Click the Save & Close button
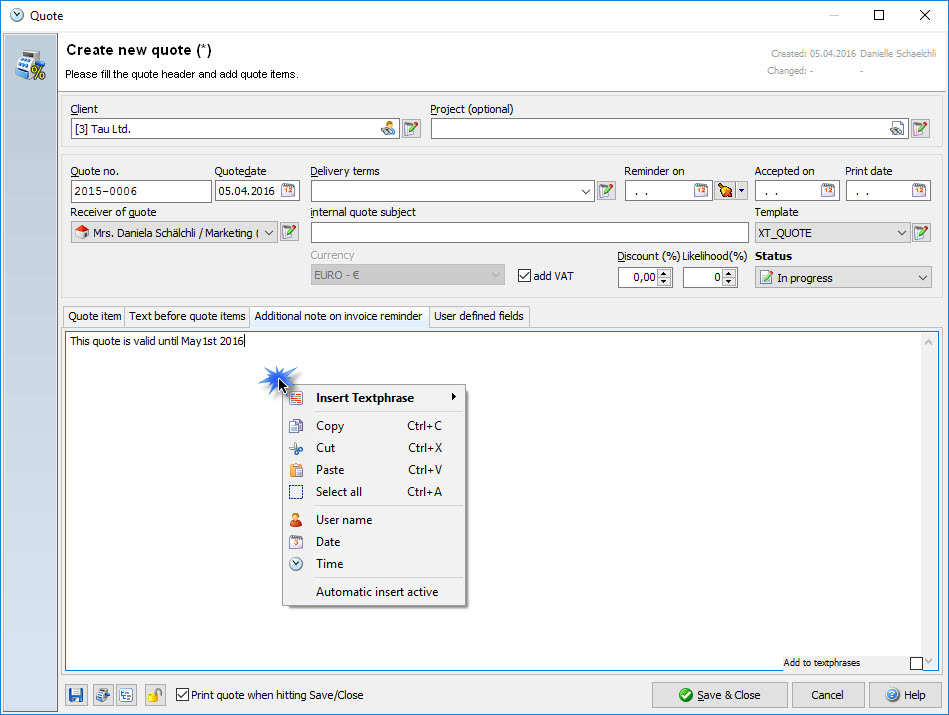949x715 pixels. click(x=717, y=695)
